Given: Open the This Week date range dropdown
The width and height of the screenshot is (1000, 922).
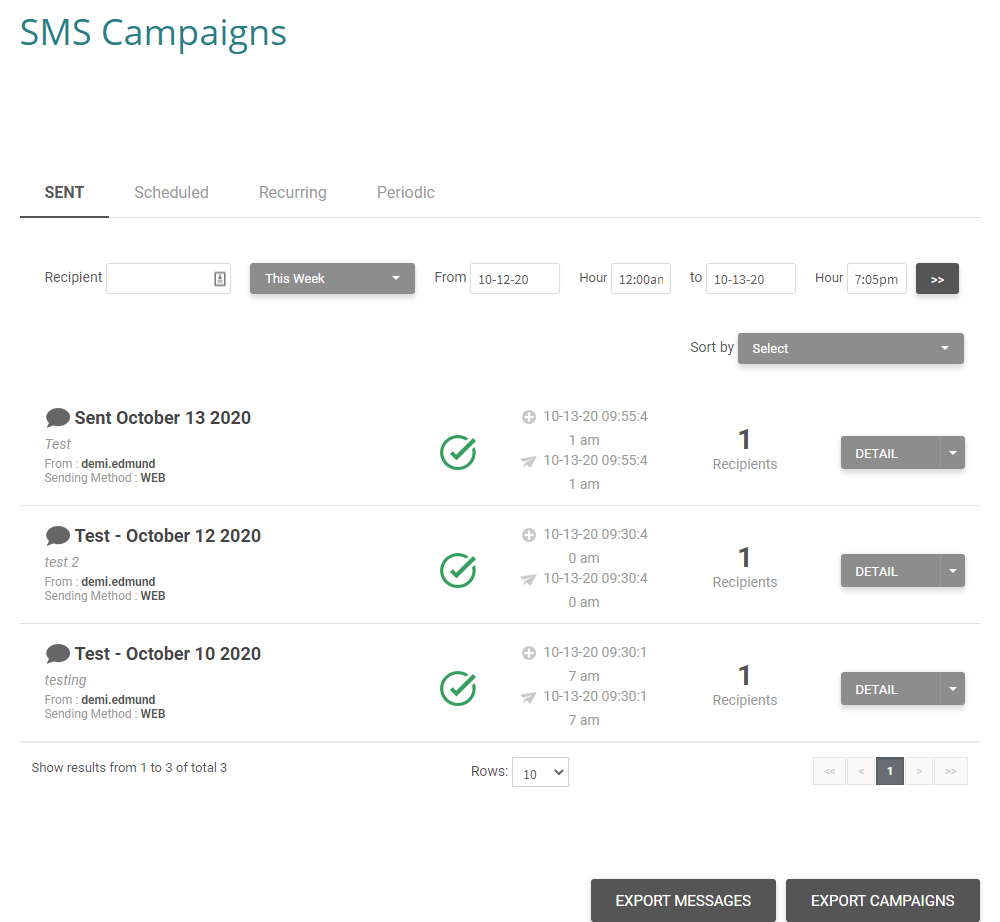Looking at the screenshot, I should tap(332, 279).
